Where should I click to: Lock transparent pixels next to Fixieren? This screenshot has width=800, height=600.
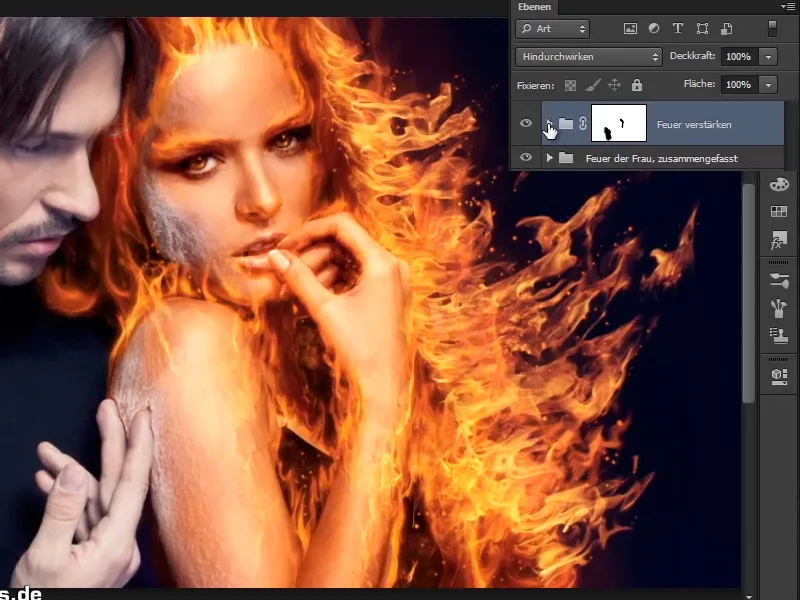pyautogui.click(x=570, y=85)
